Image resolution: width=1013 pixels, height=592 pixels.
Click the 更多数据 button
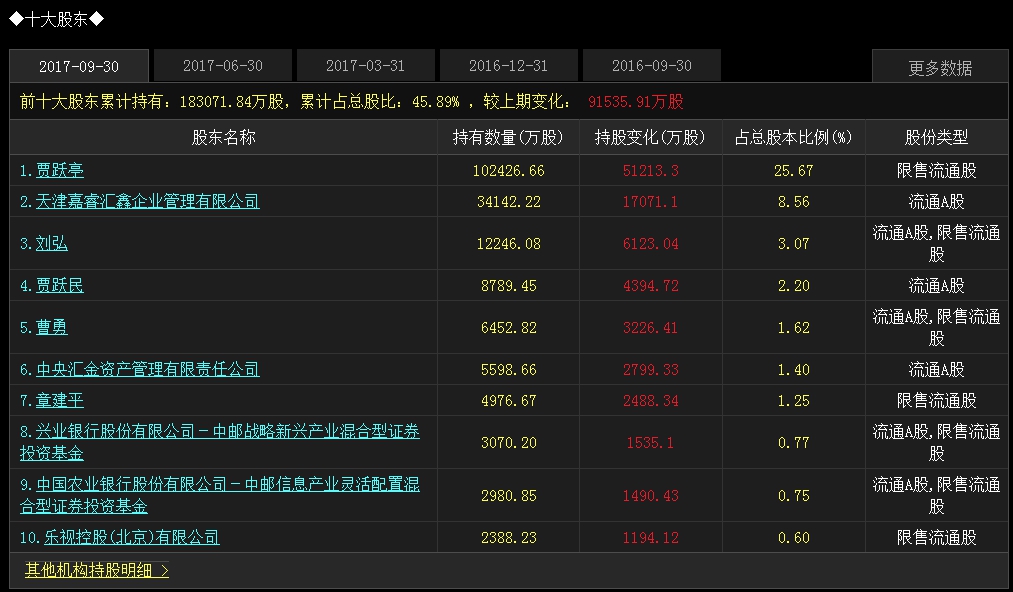(x=940, y=68)
